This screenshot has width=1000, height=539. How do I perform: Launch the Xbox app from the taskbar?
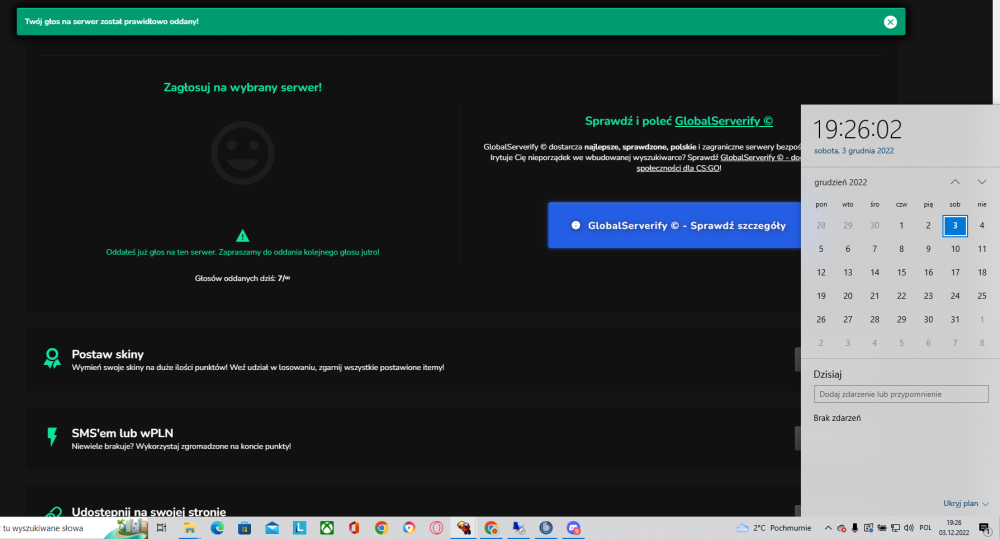point(327,528)
